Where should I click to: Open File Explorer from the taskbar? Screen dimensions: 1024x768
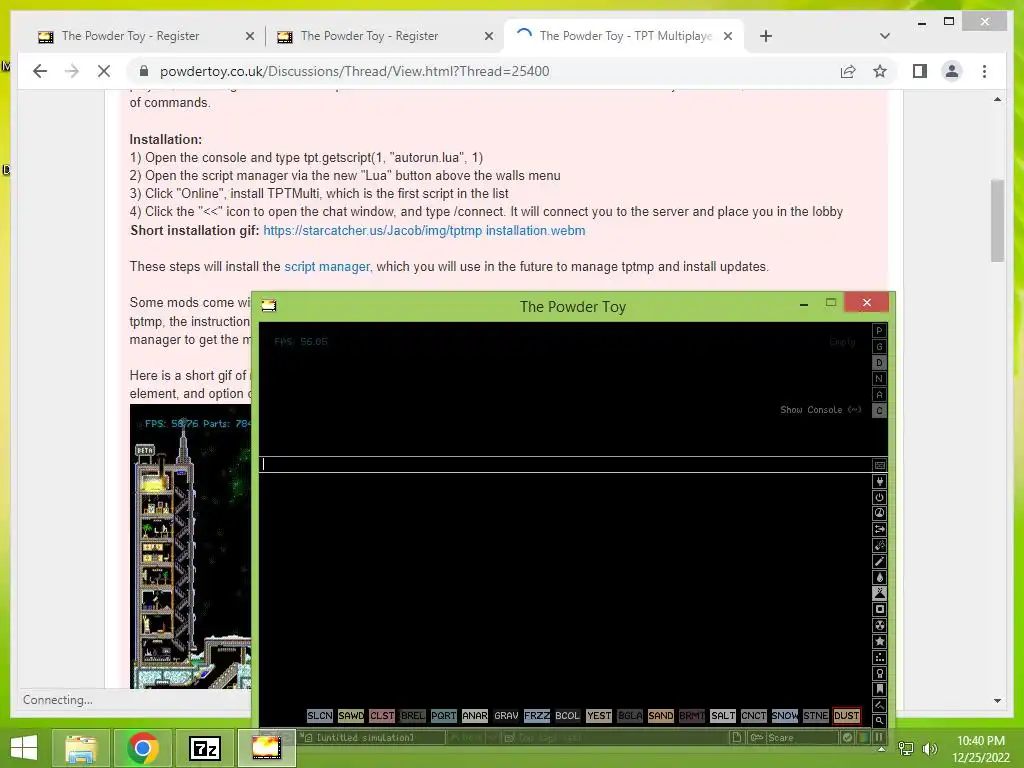[81, 748]
